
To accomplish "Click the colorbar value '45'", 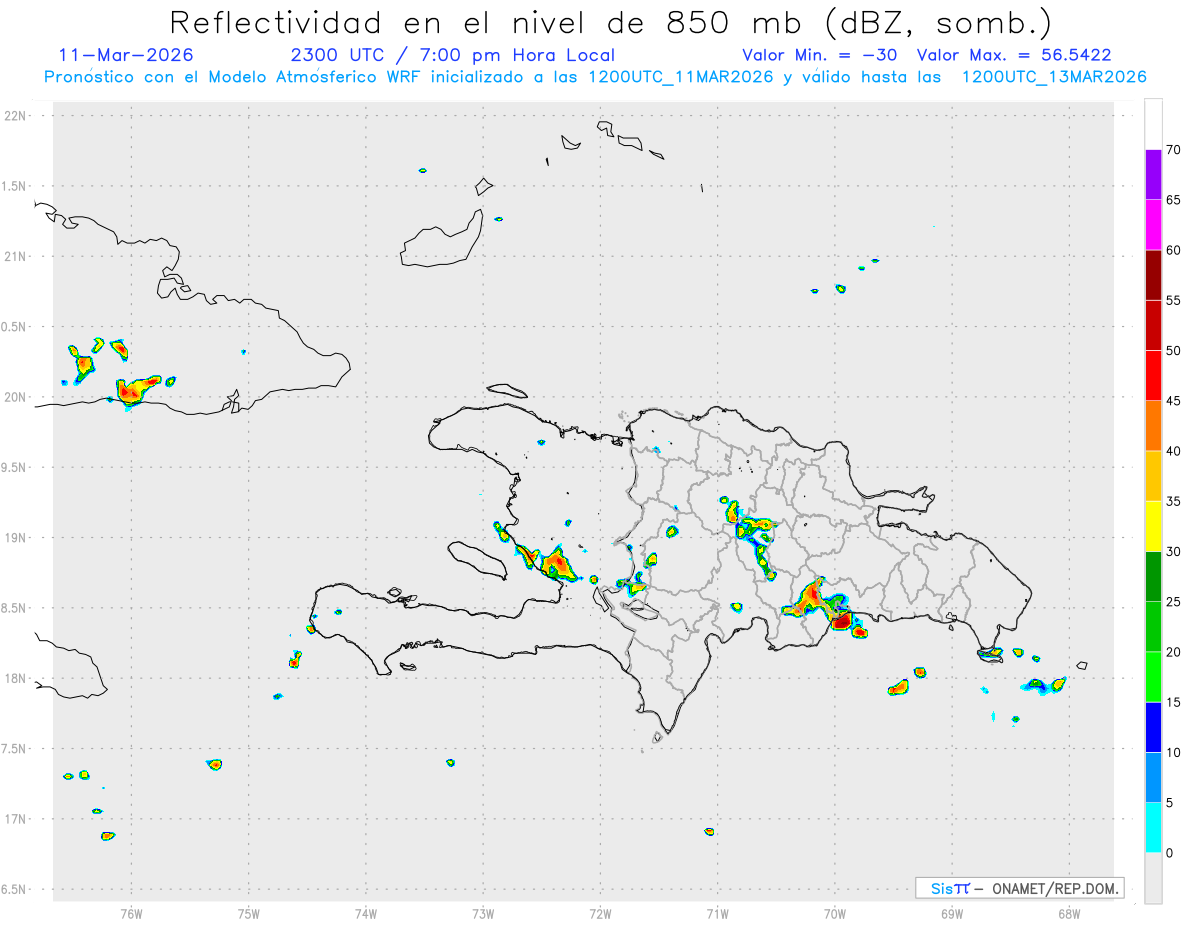I will [x=1173, y=401].
